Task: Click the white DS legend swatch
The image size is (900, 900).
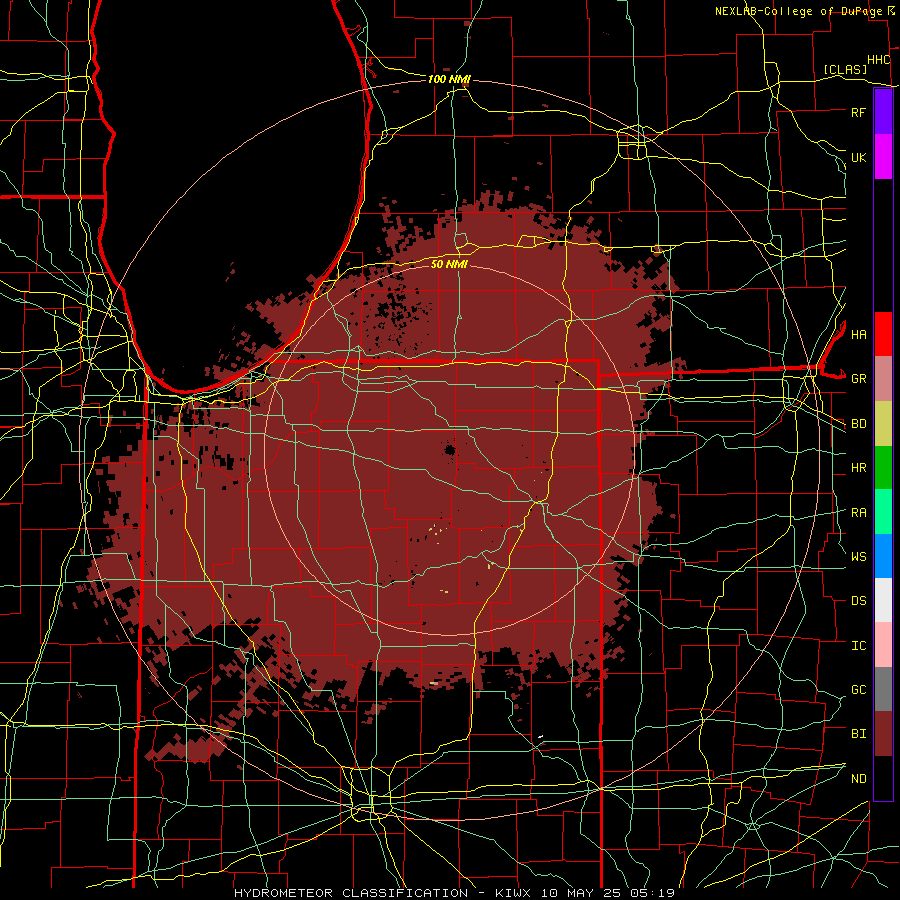Action: point(883,600)
